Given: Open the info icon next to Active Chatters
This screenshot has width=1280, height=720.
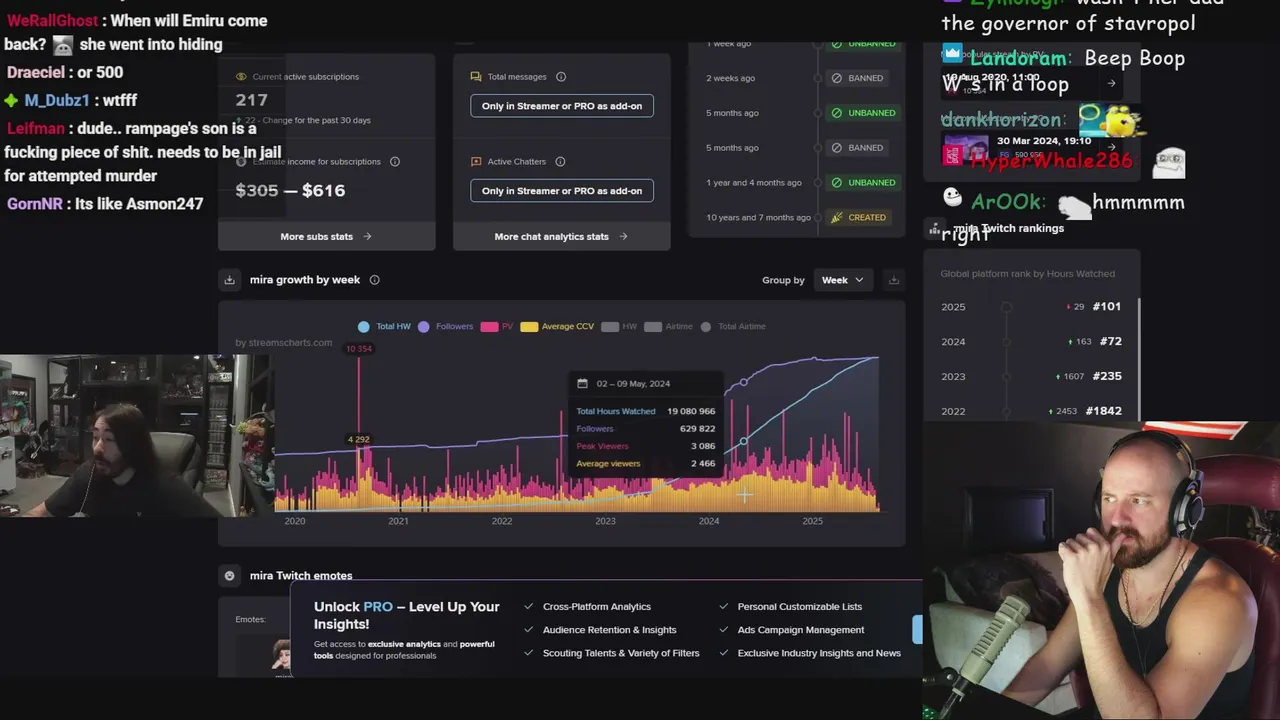Looking at the screenshot, I should [560, 161].
